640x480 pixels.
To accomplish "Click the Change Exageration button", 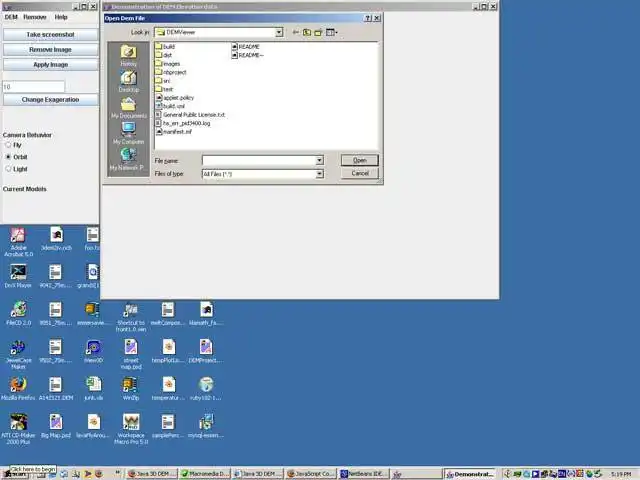I will pyautogui.click(x=50, y=100).
